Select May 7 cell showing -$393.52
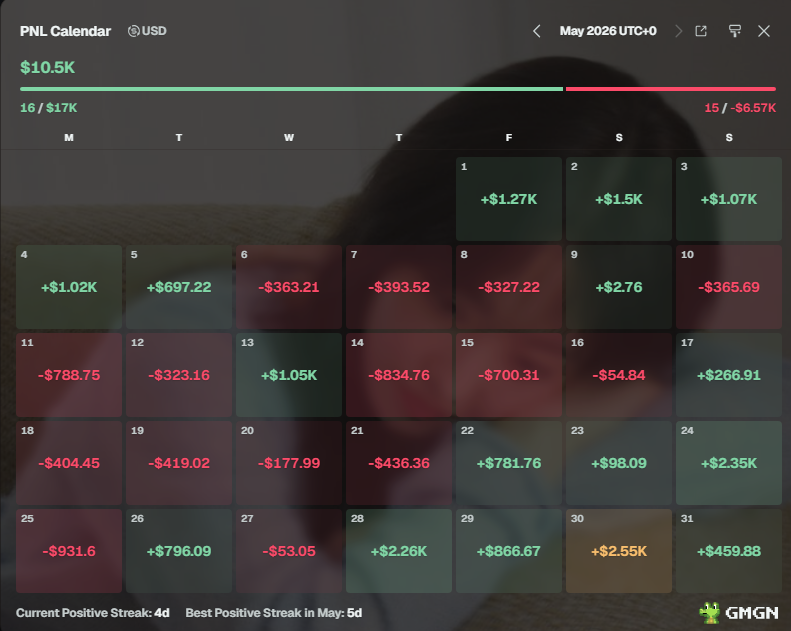This screenshot has height=631, width=791. [399, 287]
